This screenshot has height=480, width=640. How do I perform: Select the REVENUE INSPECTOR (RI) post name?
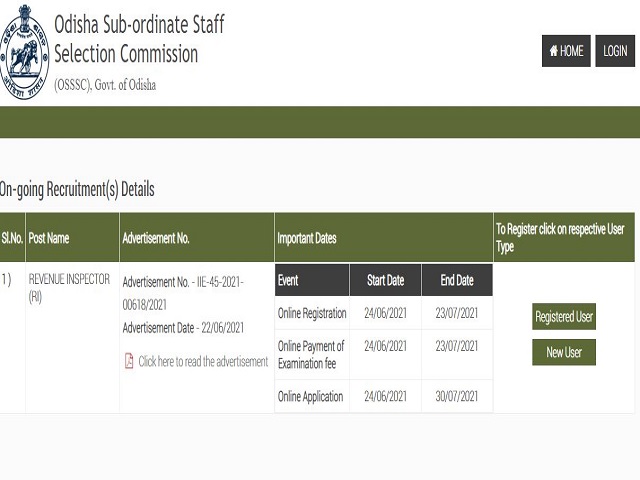[x=69, y=288]
